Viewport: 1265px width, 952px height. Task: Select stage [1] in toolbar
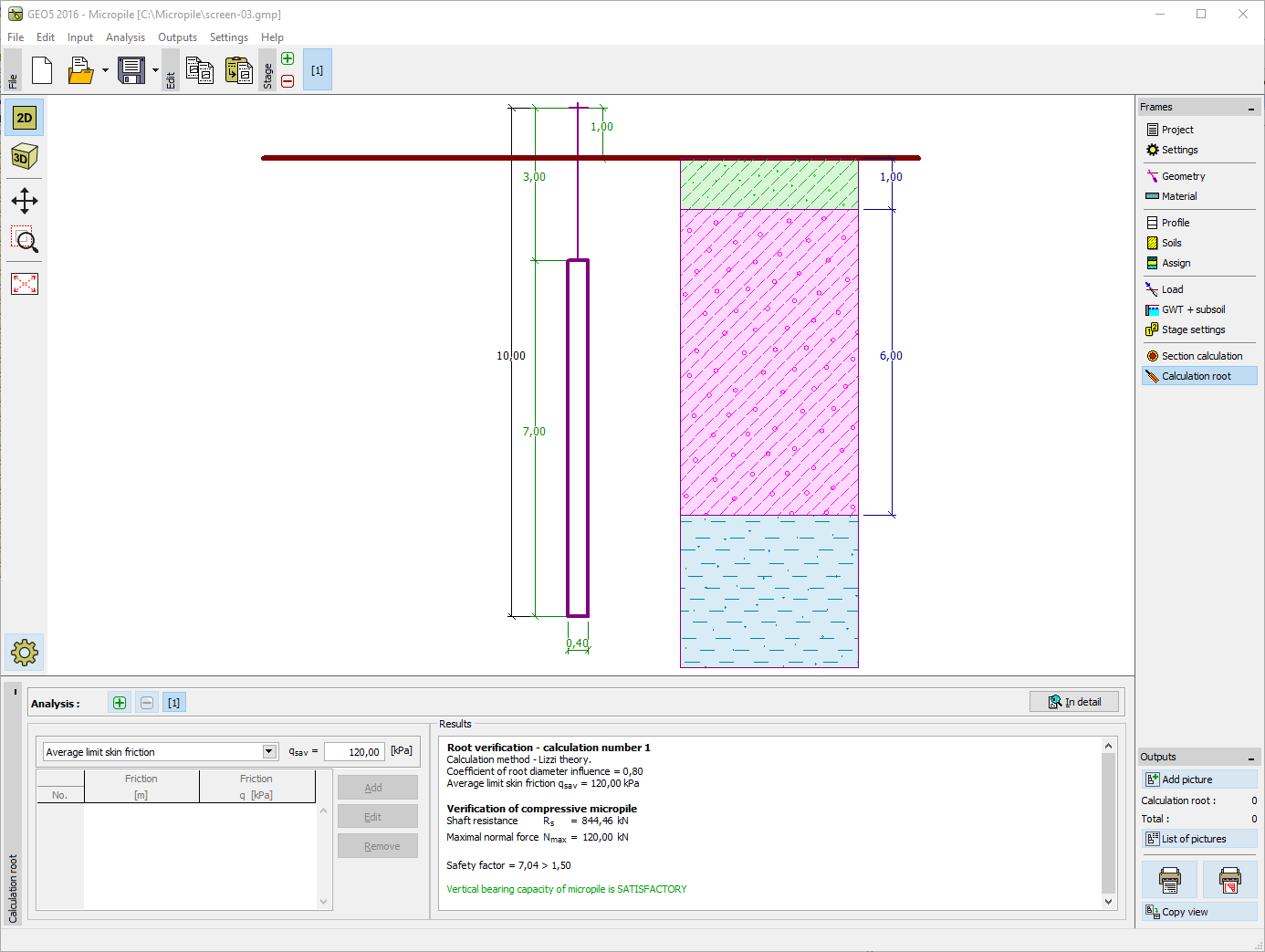[317, 70]
